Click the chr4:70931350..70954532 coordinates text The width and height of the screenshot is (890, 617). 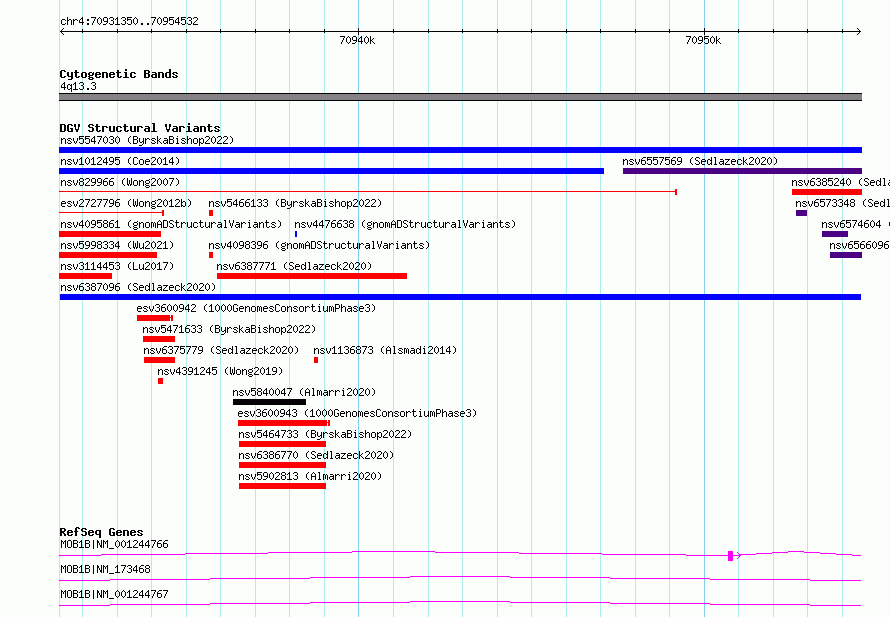click(129, 22)
